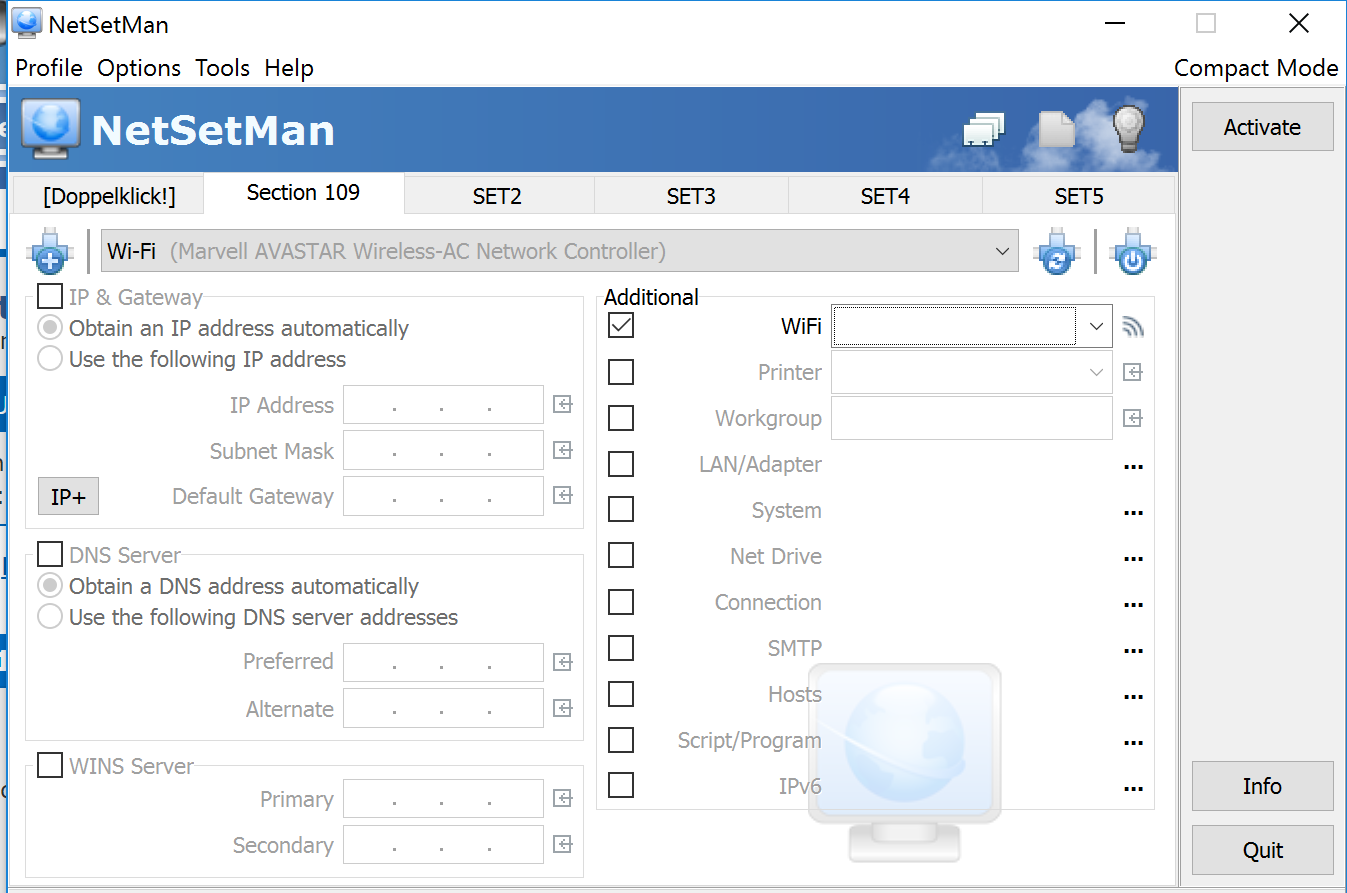
Task: Open System settings ellipsis
Action: (1133, 512)
